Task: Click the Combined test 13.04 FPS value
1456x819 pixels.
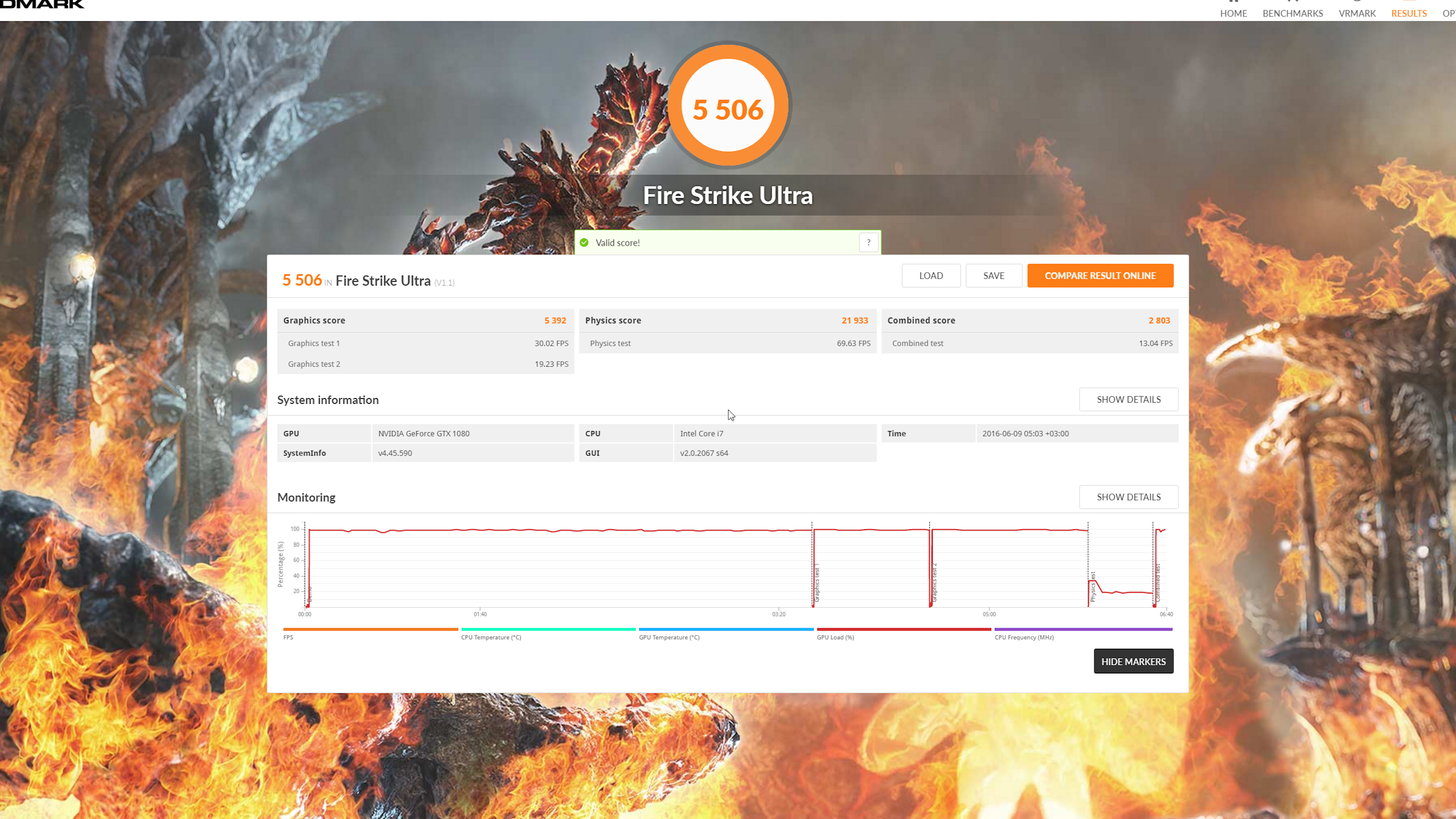Action: [1155, 343]
